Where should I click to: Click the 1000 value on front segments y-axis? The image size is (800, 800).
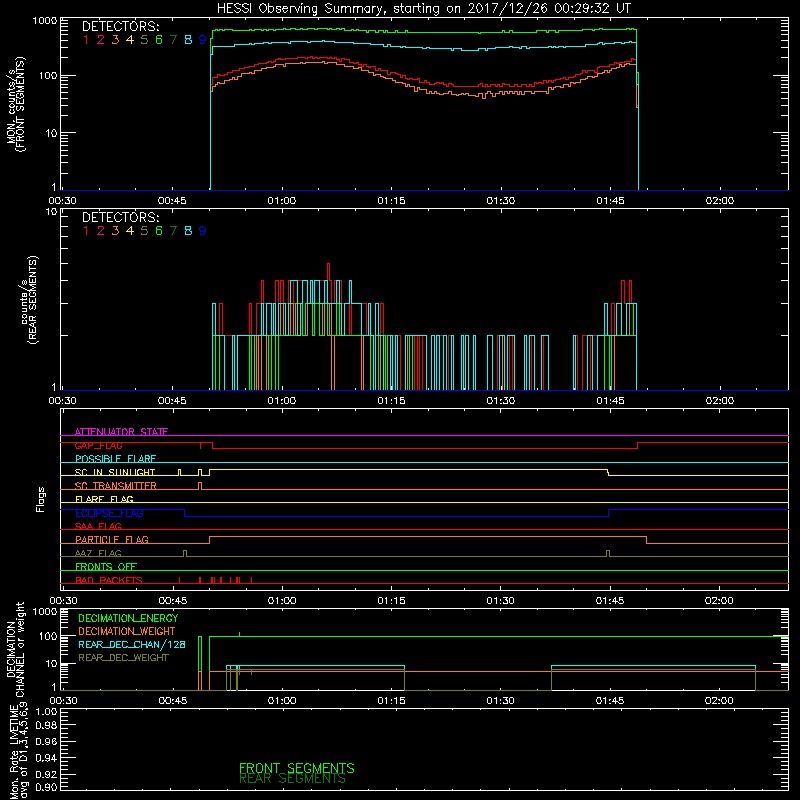click(45, 21)
